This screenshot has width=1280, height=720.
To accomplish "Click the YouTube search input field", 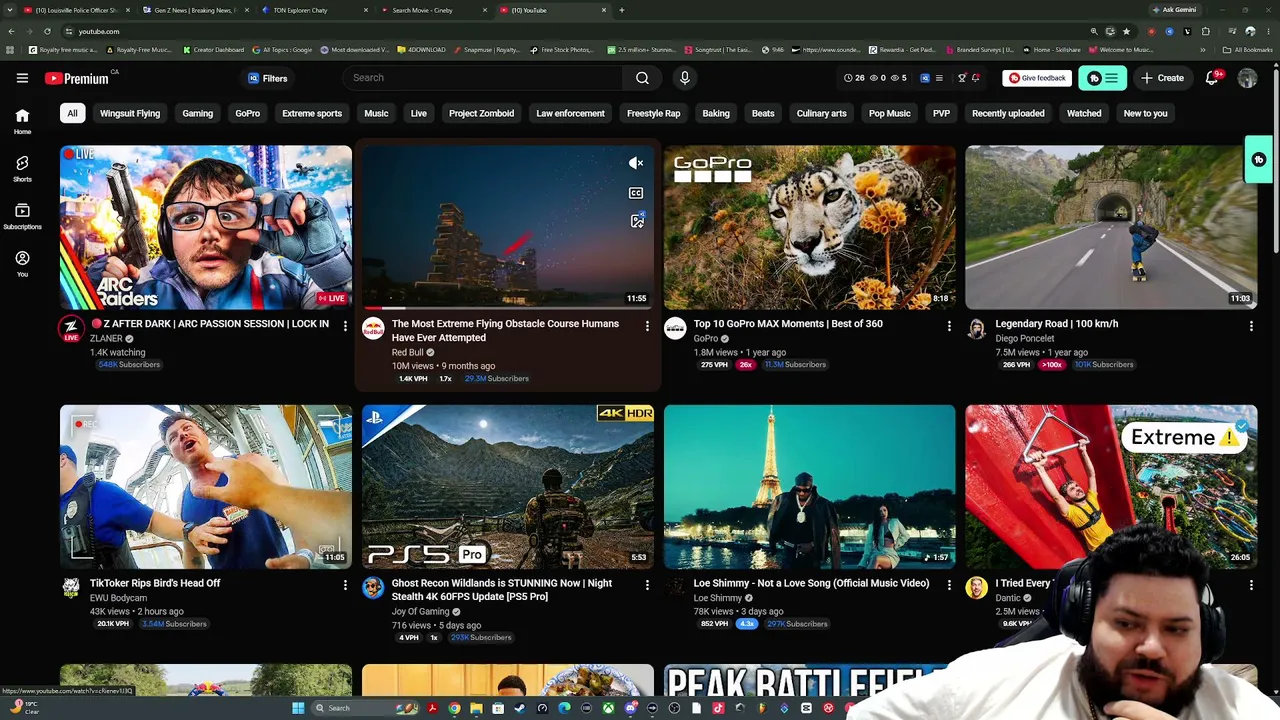I will coord(483,78).
